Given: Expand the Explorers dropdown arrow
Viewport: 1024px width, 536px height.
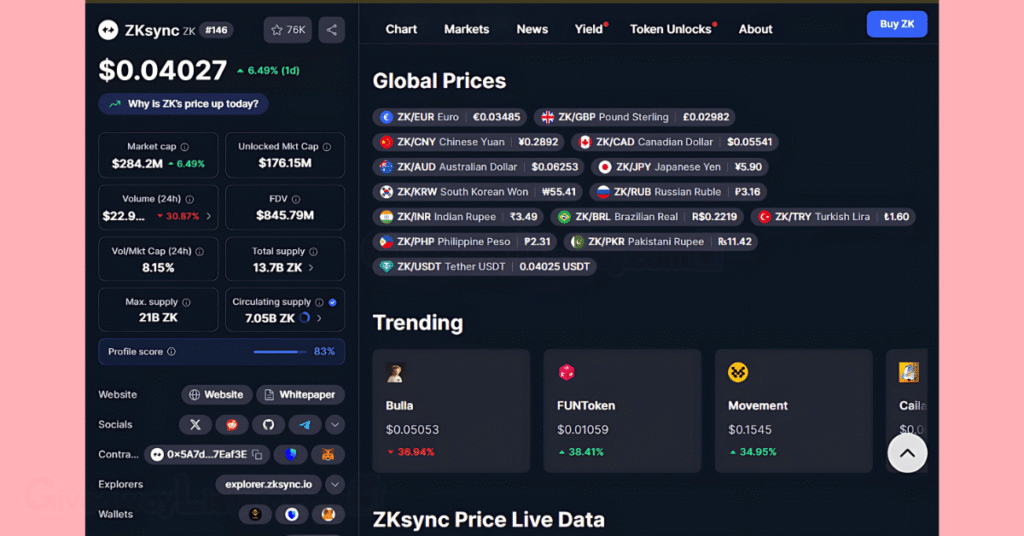Looking at the screenshot, I should [334, 484].
